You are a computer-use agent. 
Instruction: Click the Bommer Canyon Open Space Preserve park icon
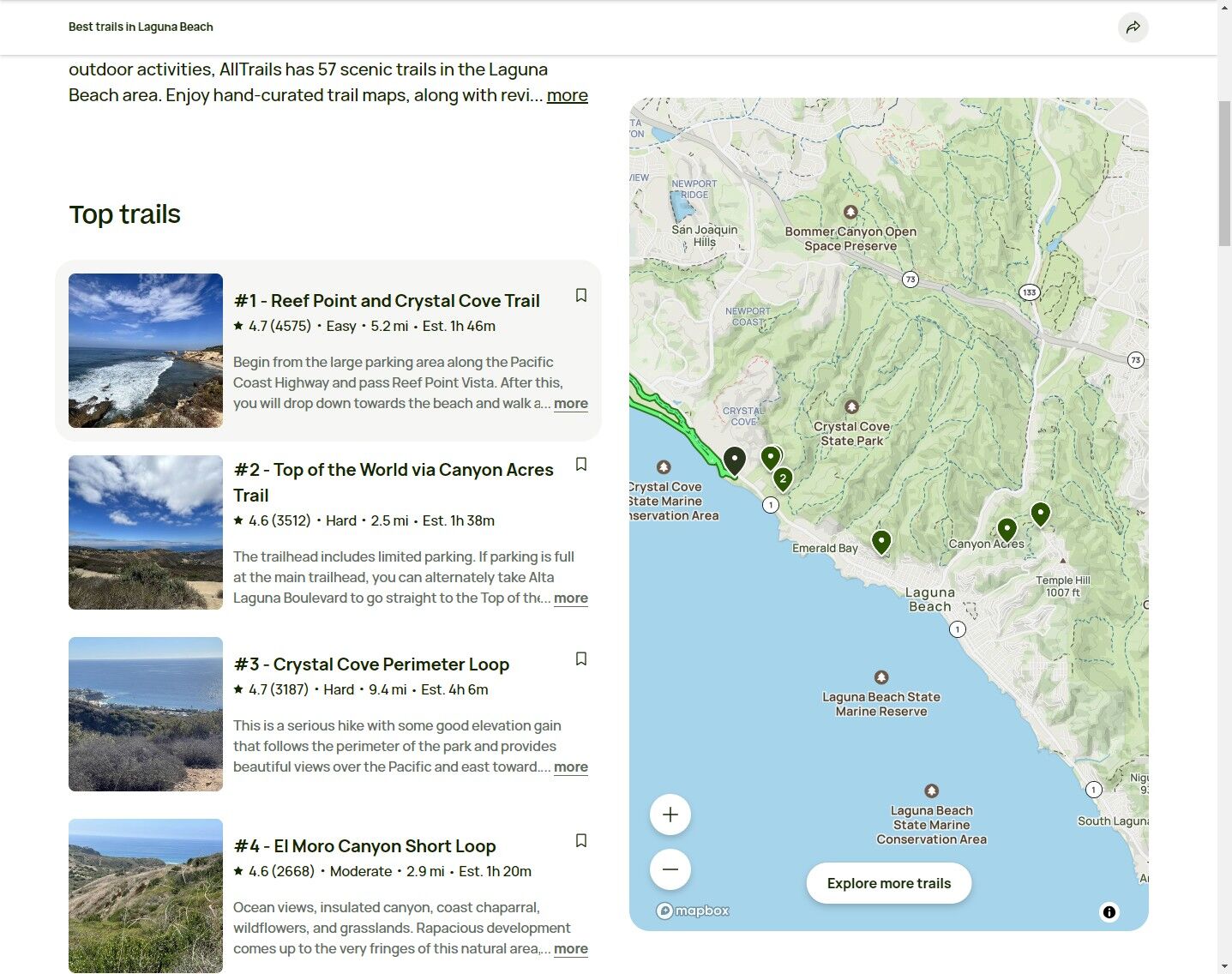[x=850, y=212]
